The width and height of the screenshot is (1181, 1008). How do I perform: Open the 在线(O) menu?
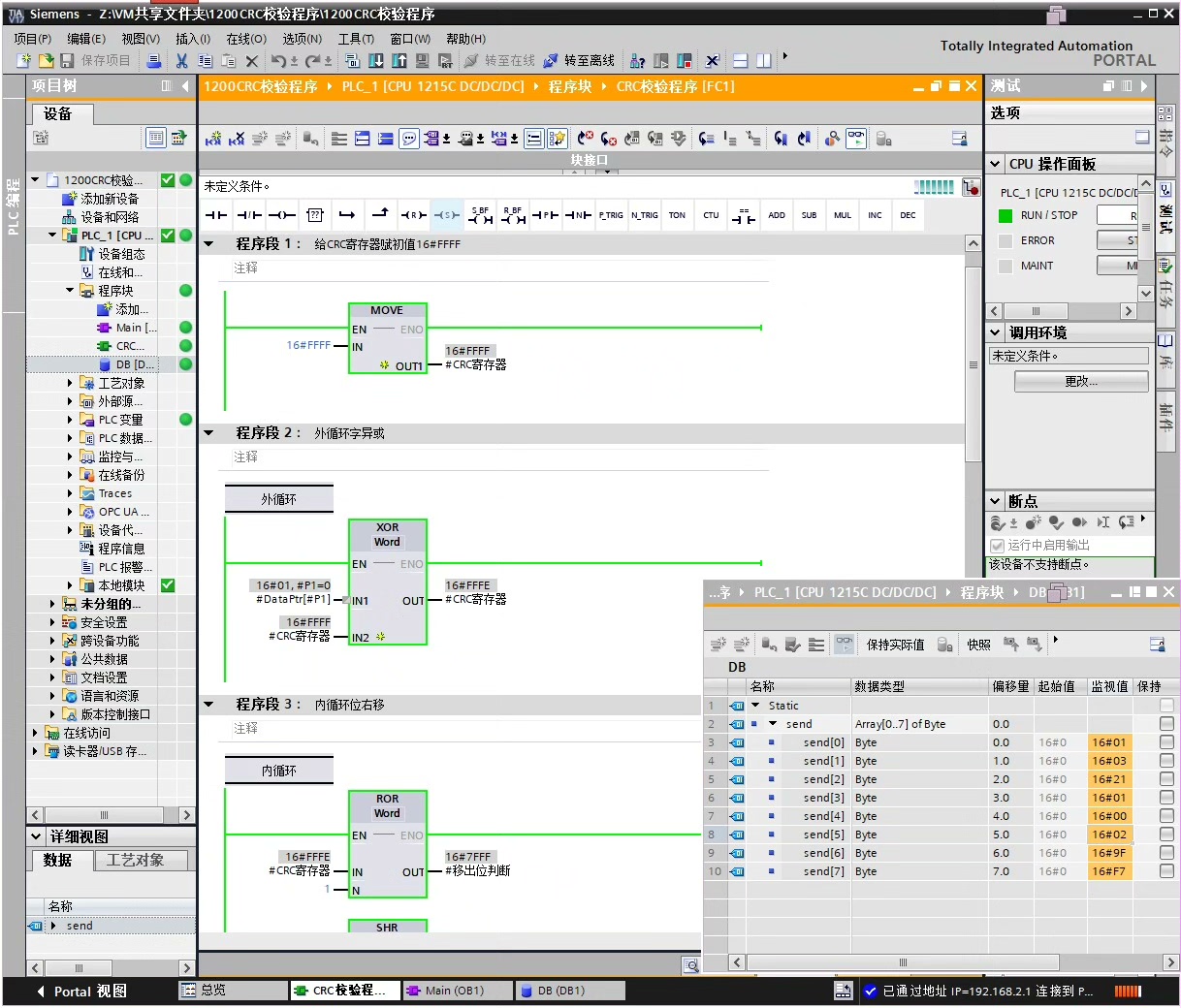coord(246,39)
